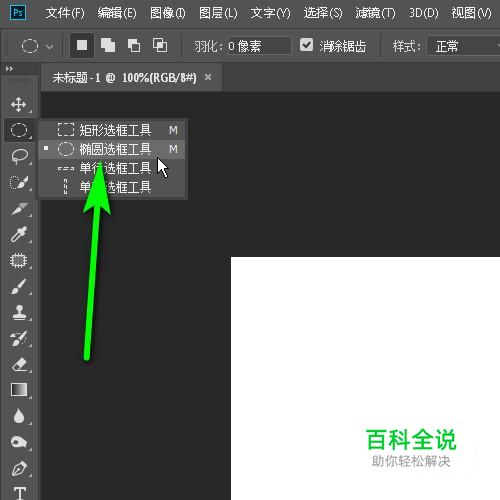Open the 图层(L) menu
The width and height of the screenshot is (500, 500).
218,13
